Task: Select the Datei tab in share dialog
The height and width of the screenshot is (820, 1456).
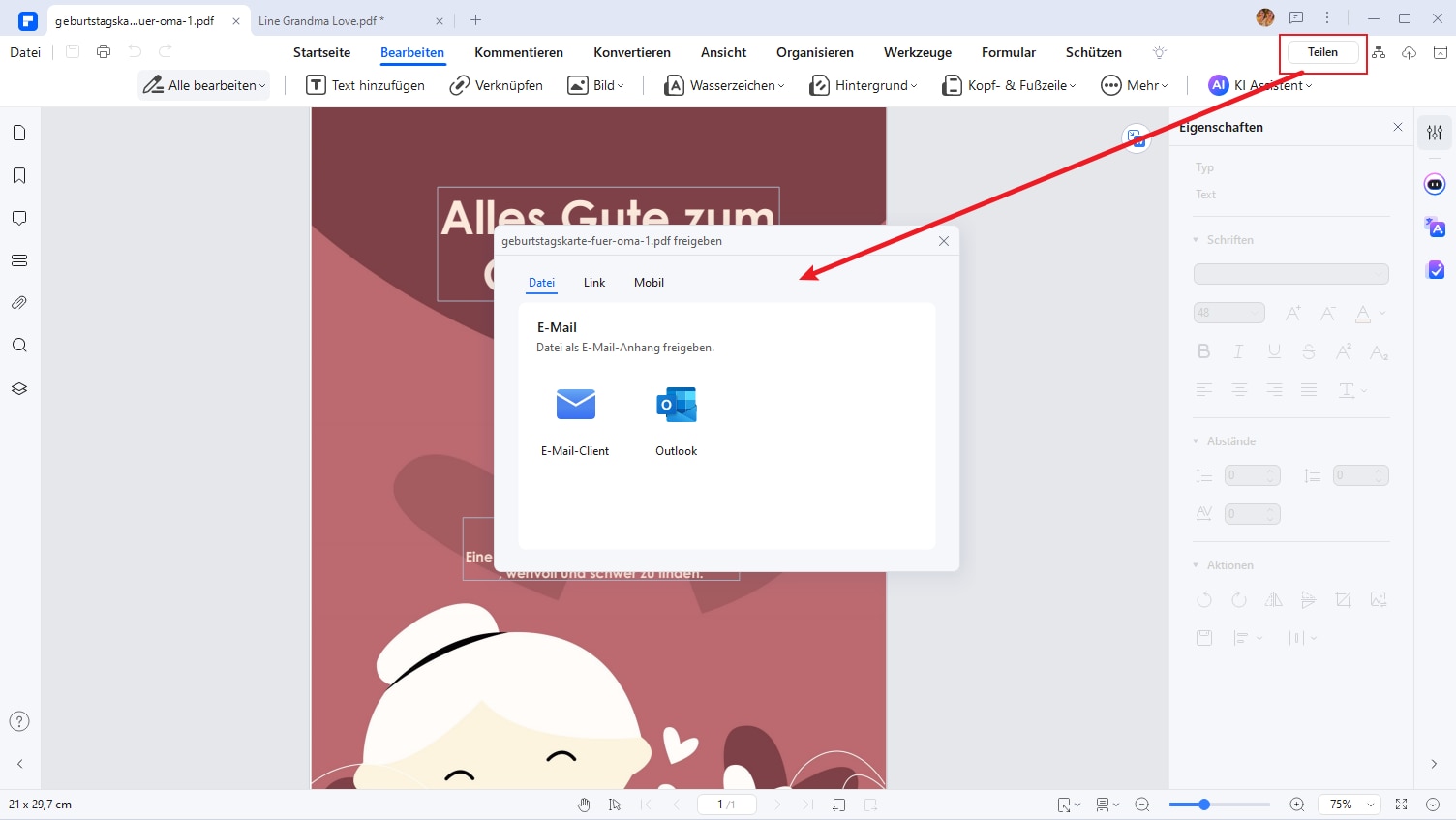Action: click(541, 283)
